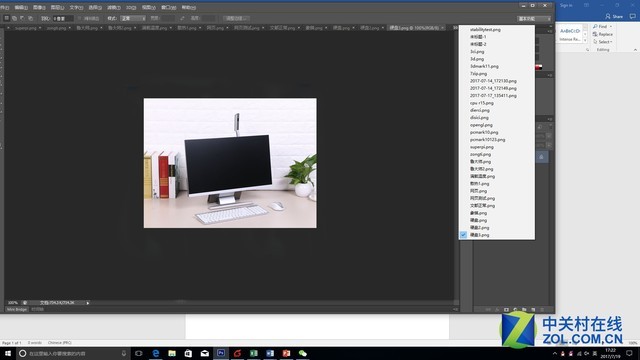Choose 3dmark11.png in the open documents list
The width and height of the screenshot is (640, 360).
484,66
